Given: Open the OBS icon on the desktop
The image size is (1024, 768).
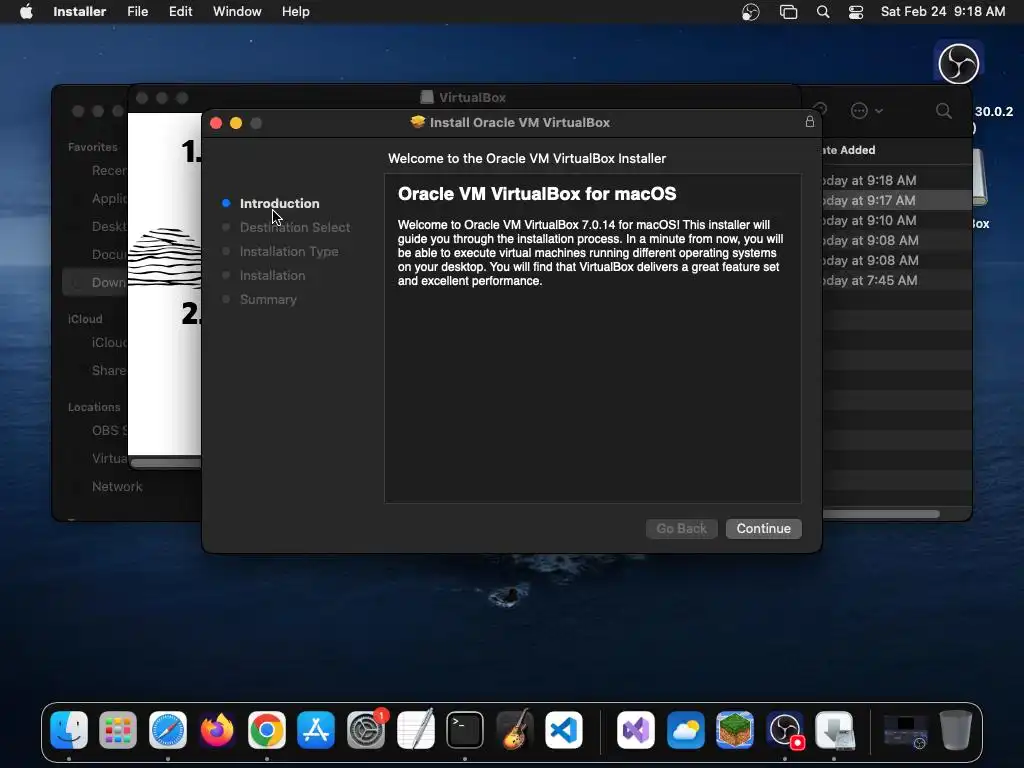Looking at the screenshot, I should click(x=958, y=63).
